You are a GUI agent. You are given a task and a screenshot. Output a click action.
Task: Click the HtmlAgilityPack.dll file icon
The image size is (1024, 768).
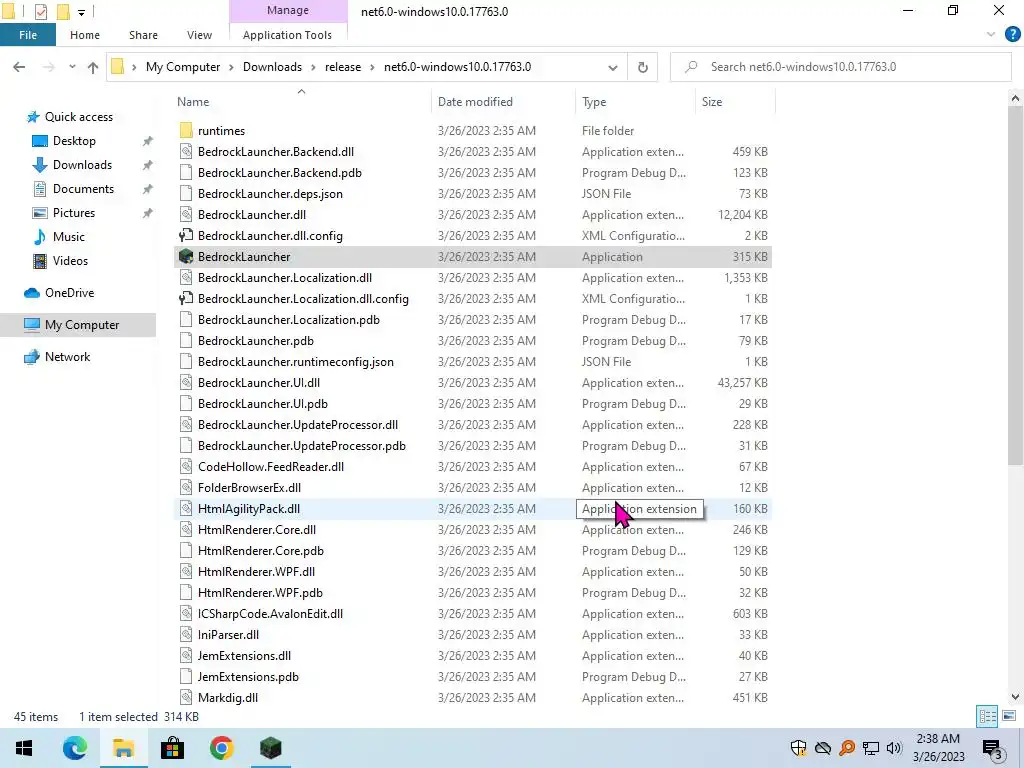coord(186,509)
